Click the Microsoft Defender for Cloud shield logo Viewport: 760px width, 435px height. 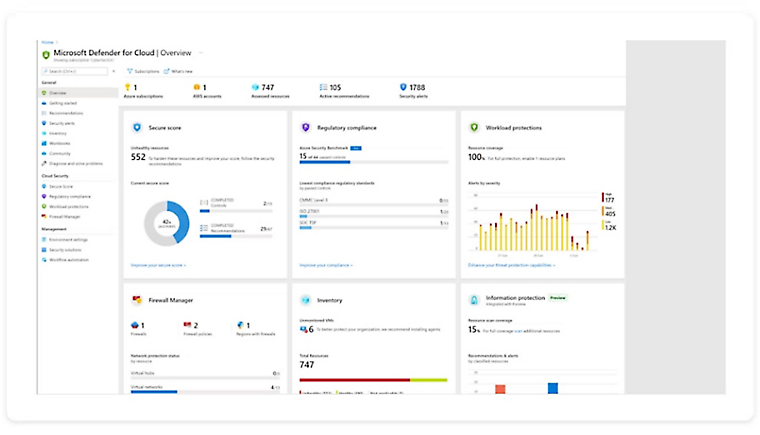46,55
